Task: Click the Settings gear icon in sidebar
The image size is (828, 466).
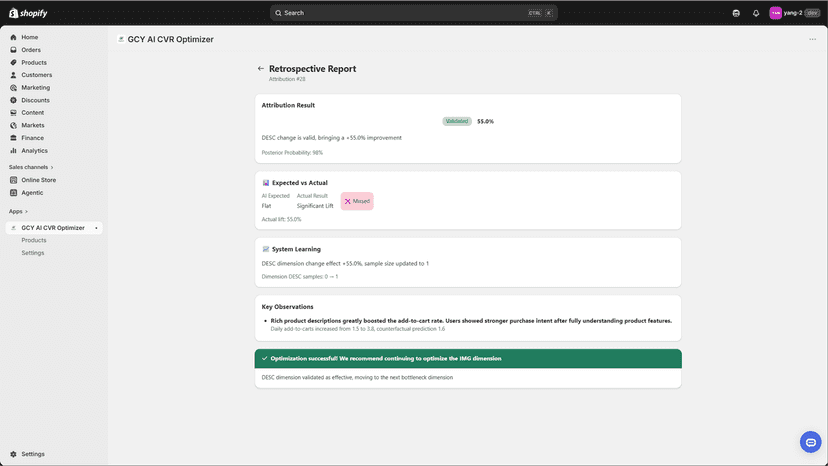Action: [x=13, y=454]
